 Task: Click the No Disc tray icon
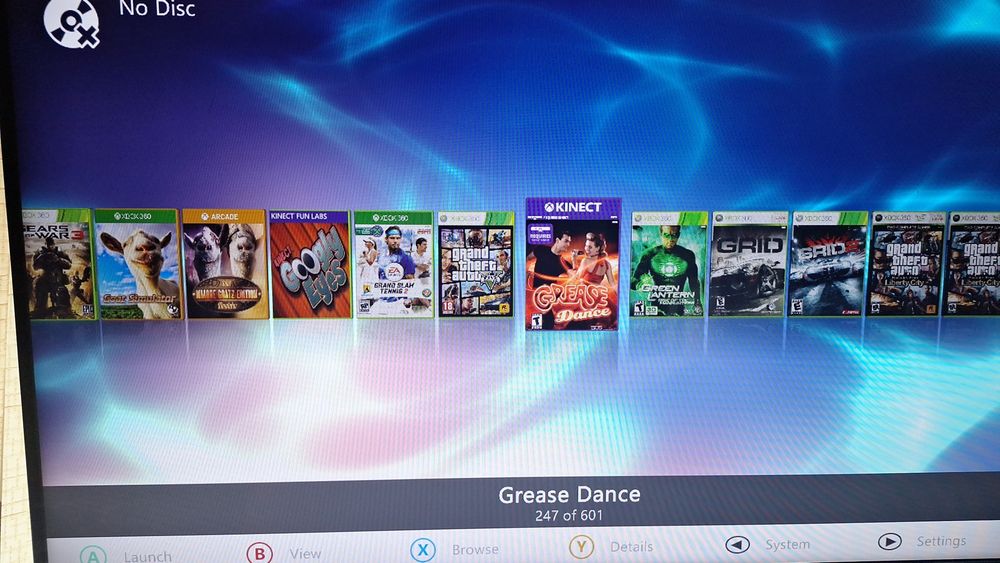pos(71,24)
